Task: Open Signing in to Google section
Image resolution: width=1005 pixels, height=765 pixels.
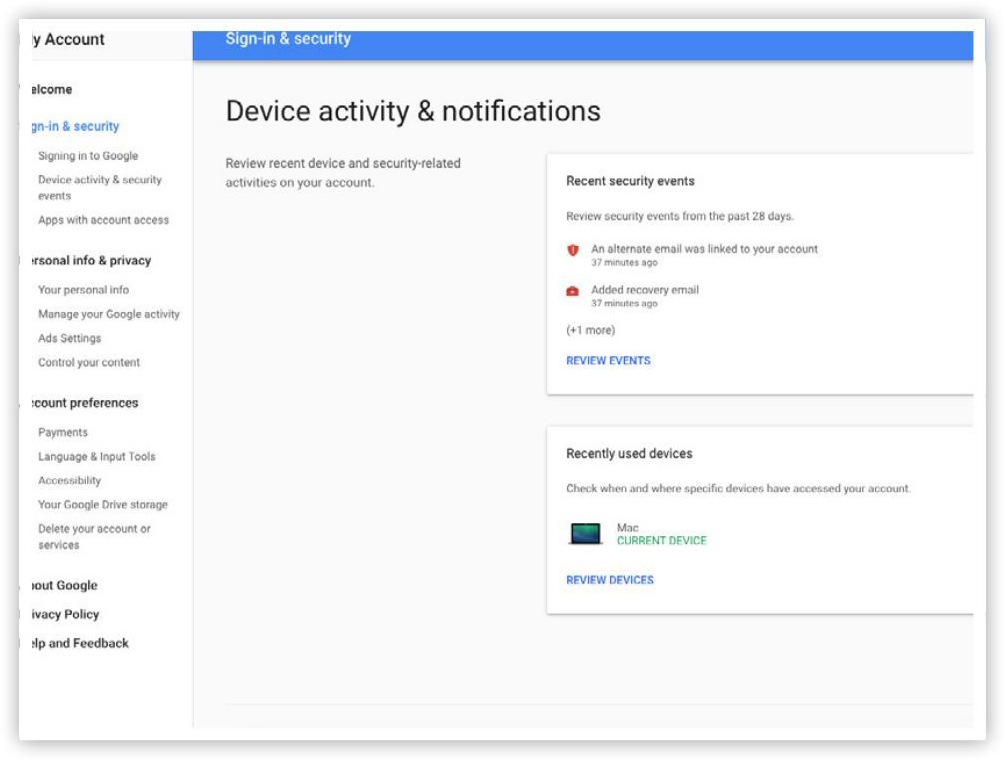Action: pyautogui.click(x=88, y=156)
